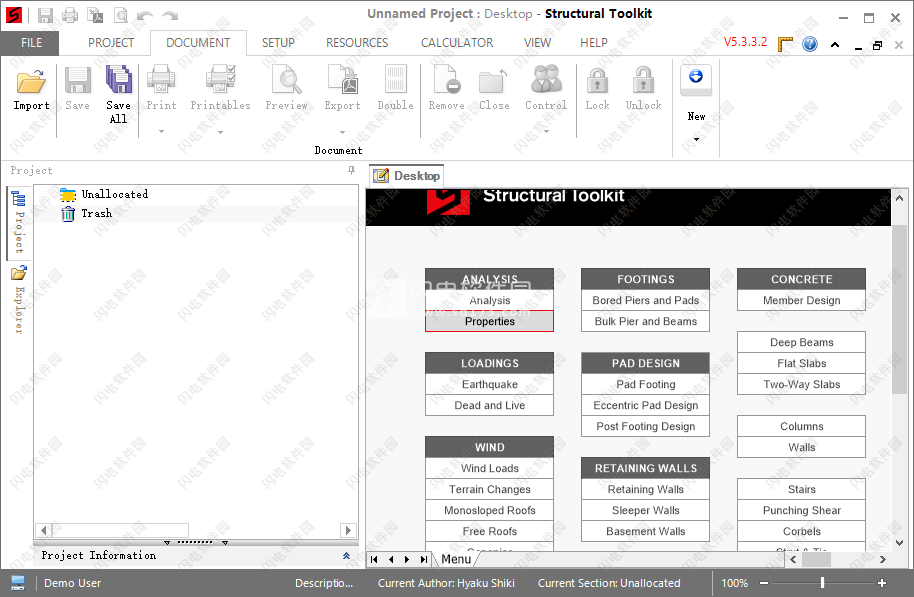Open the Punching Shear module
914x597 pixels.
coord(801,510)
